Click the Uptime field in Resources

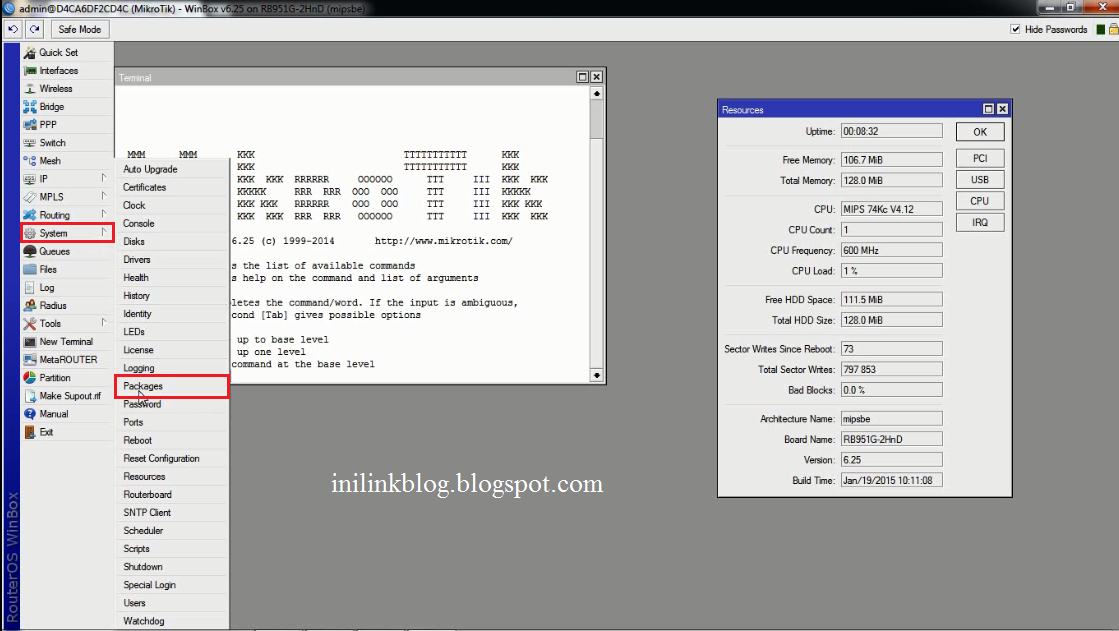coord(891,131)
